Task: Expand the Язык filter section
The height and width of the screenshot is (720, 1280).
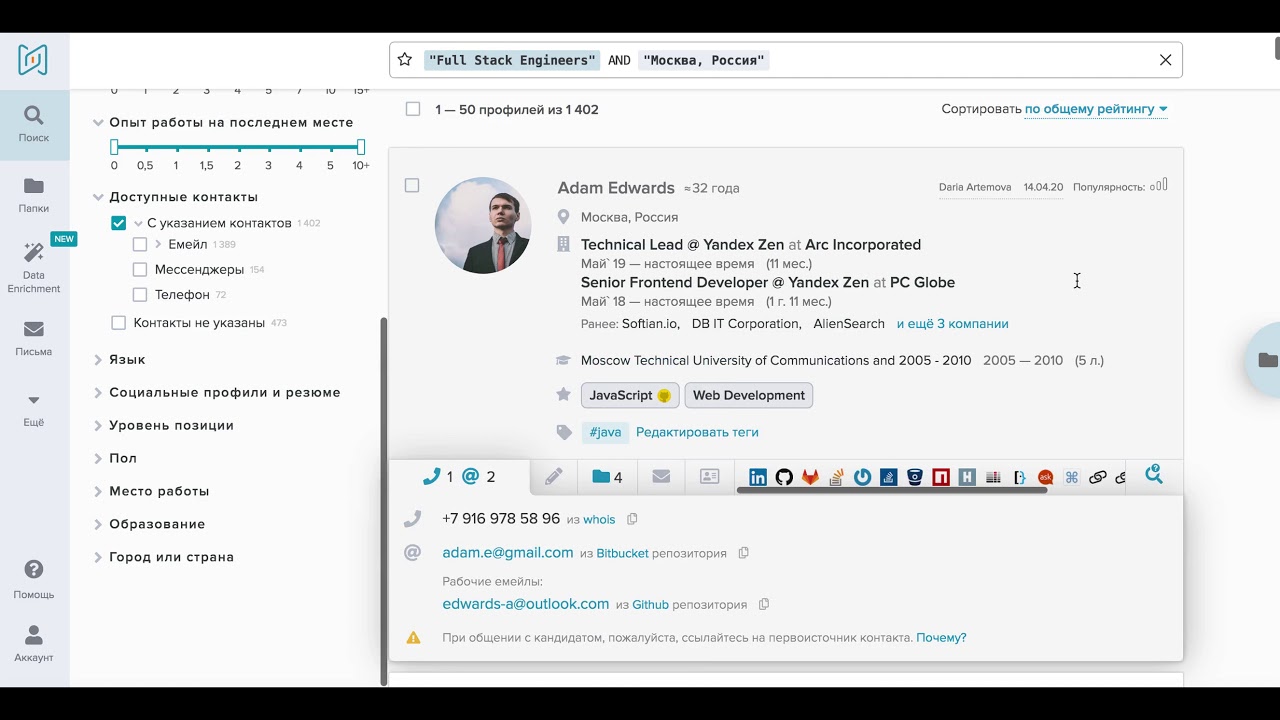Action: click(x=99, y=360)
